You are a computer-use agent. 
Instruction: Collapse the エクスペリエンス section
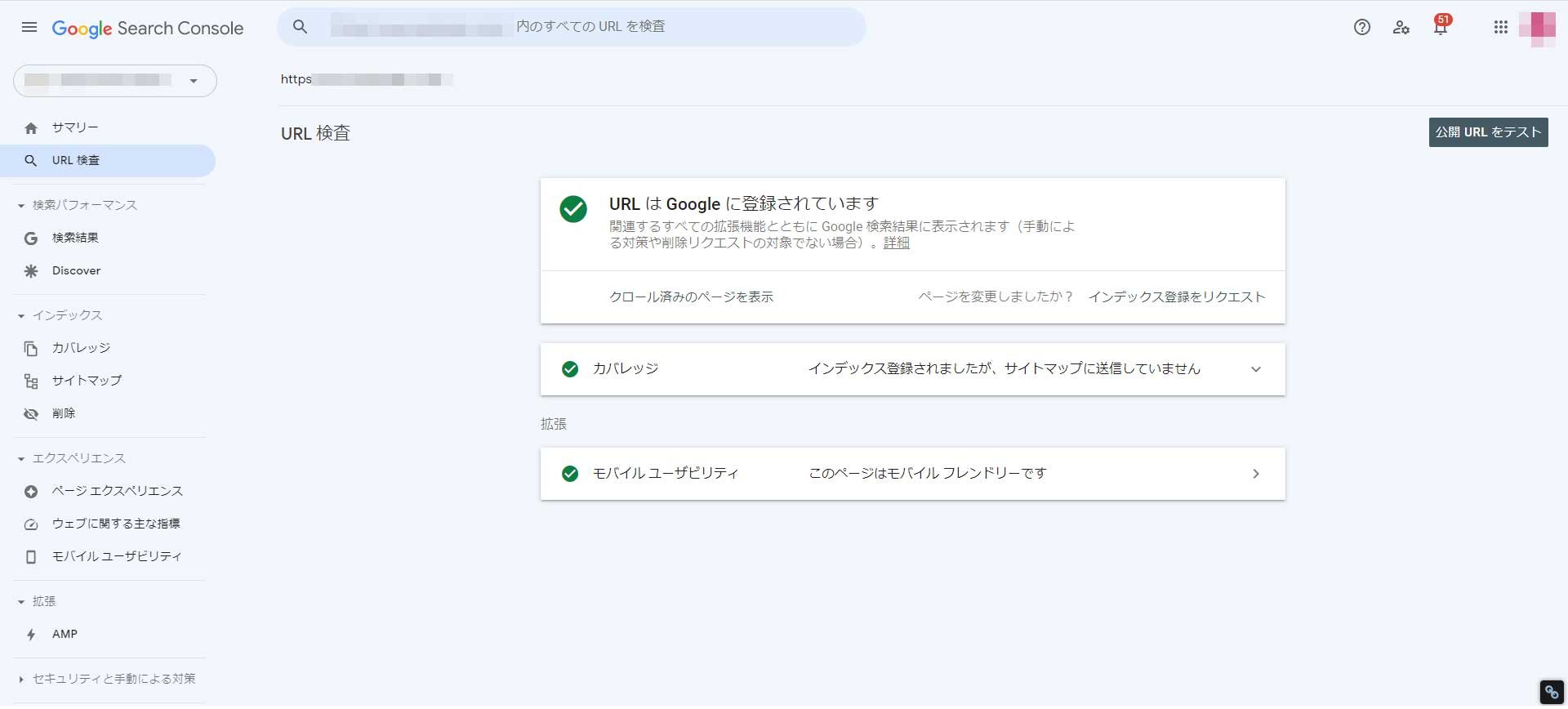pos(21,459)
